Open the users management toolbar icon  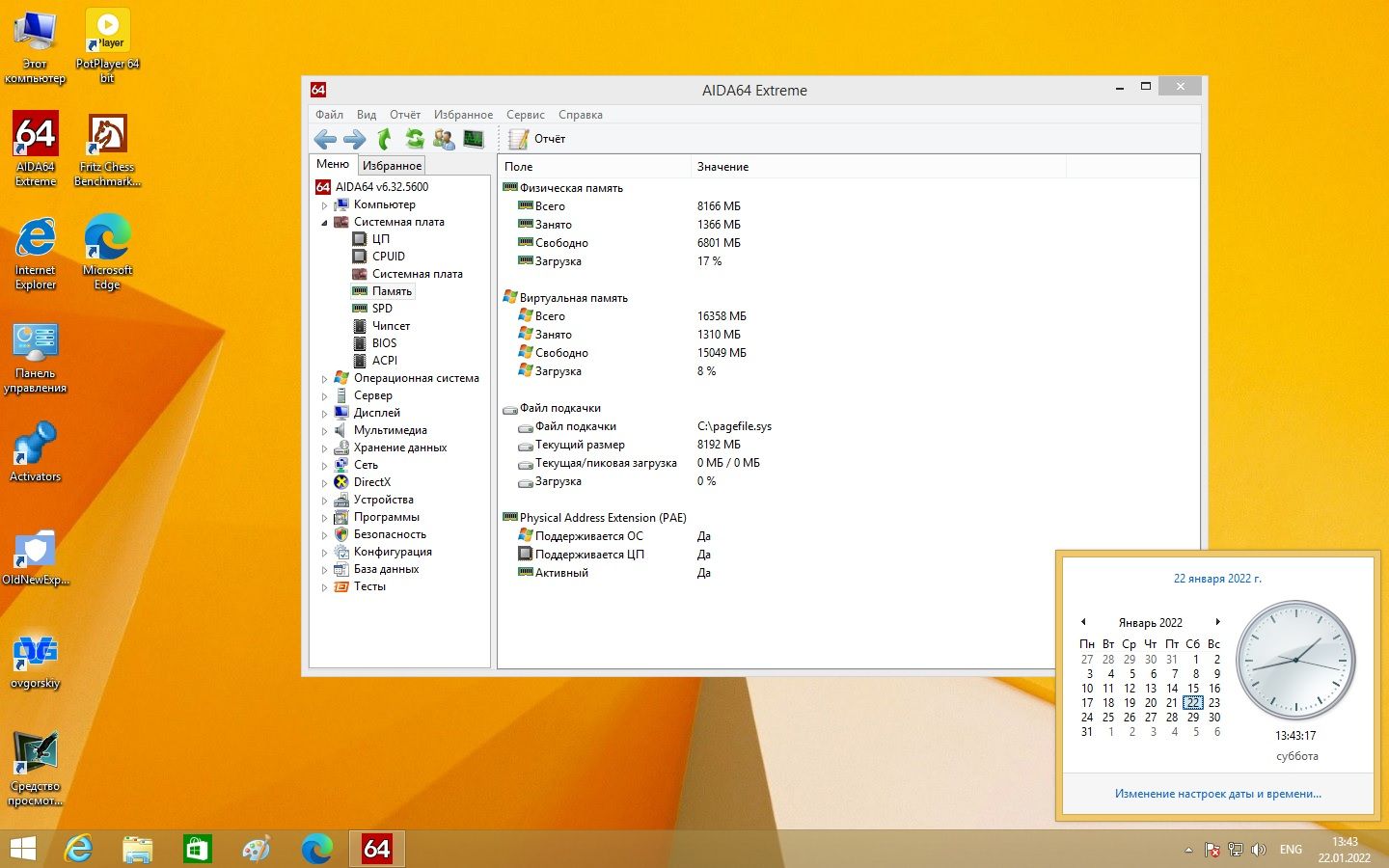tap(444, 139)
